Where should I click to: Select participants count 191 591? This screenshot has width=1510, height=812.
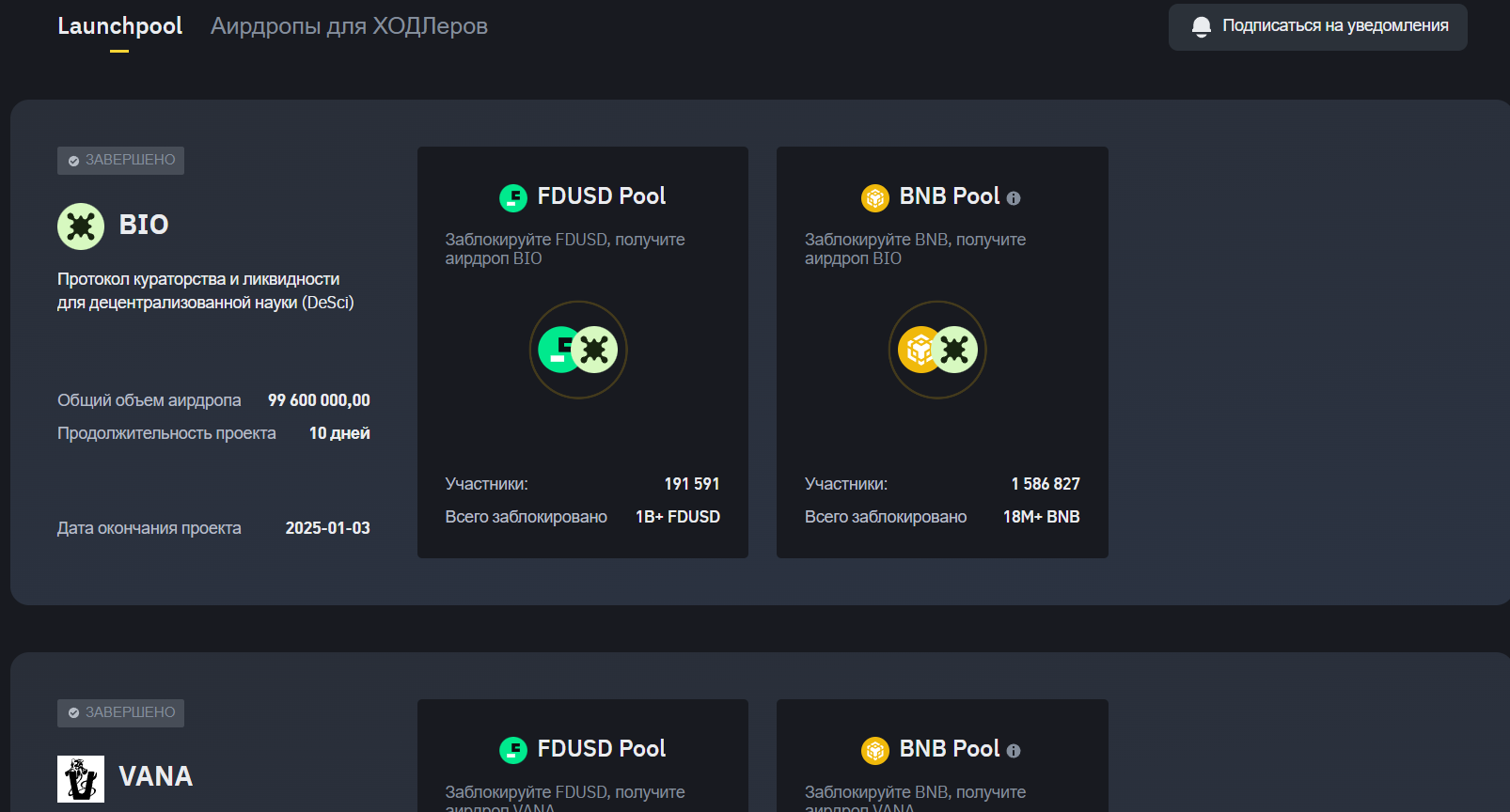[x=692, y=484]
